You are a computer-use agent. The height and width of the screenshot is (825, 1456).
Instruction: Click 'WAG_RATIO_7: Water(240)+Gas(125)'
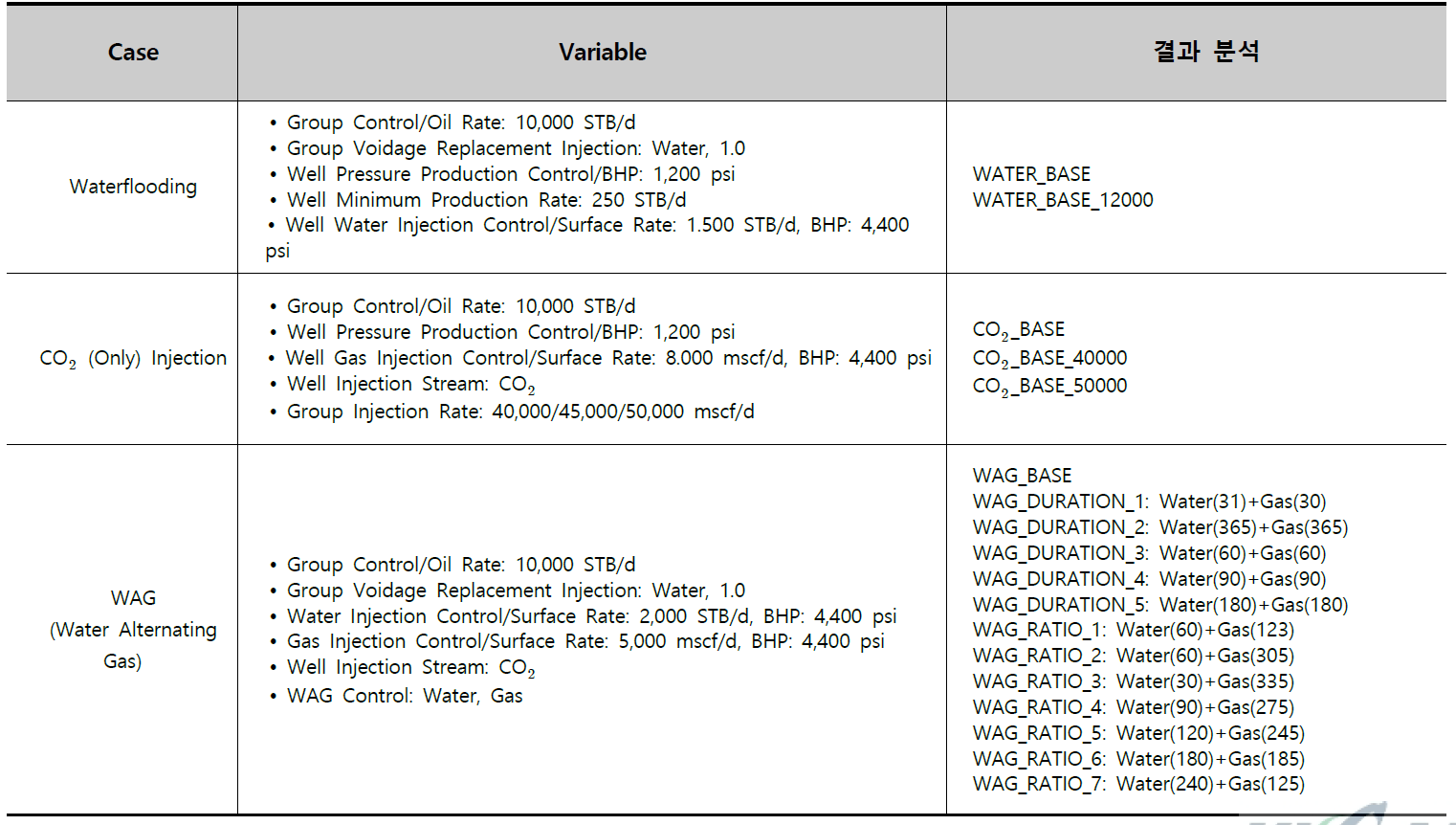(x=1138, y=784)
